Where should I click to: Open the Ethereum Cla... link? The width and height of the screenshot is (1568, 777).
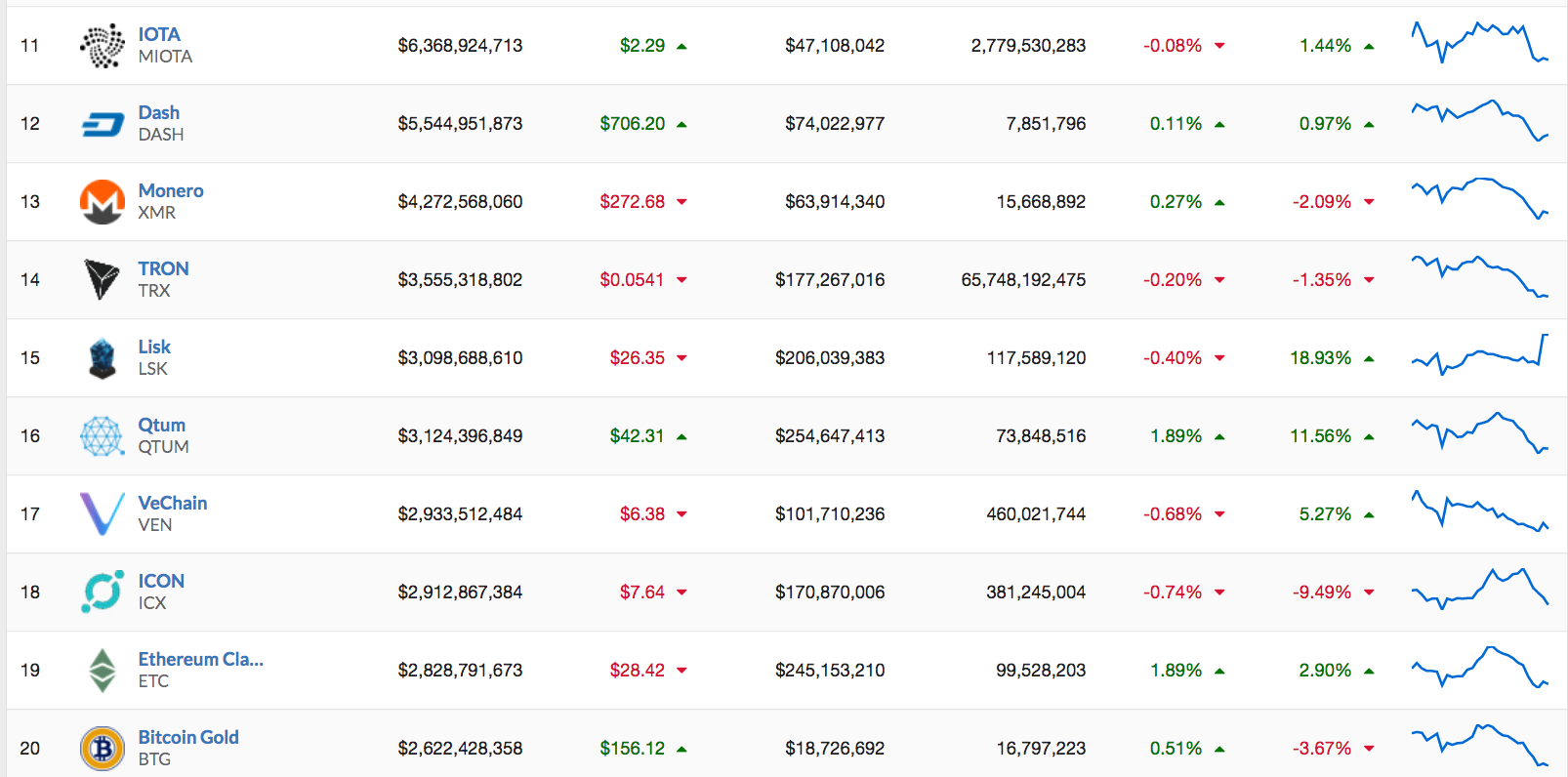coord(201,659)
